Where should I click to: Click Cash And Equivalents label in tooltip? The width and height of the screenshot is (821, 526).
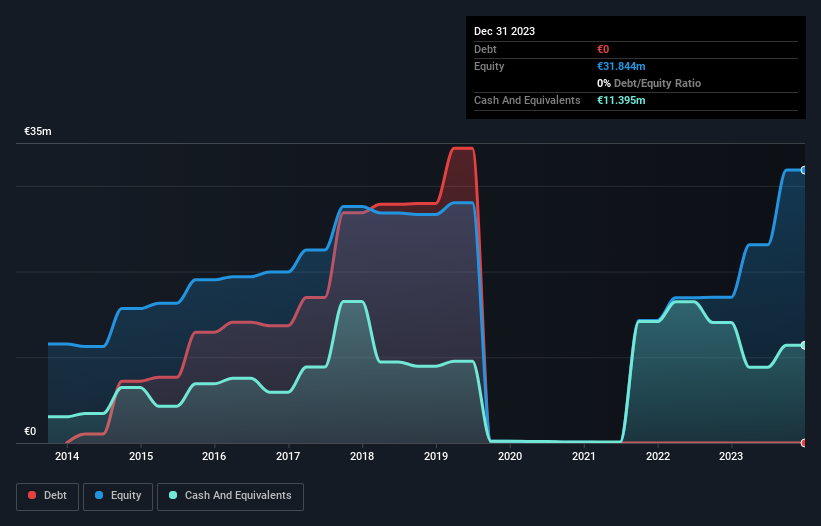coord(527,100)
